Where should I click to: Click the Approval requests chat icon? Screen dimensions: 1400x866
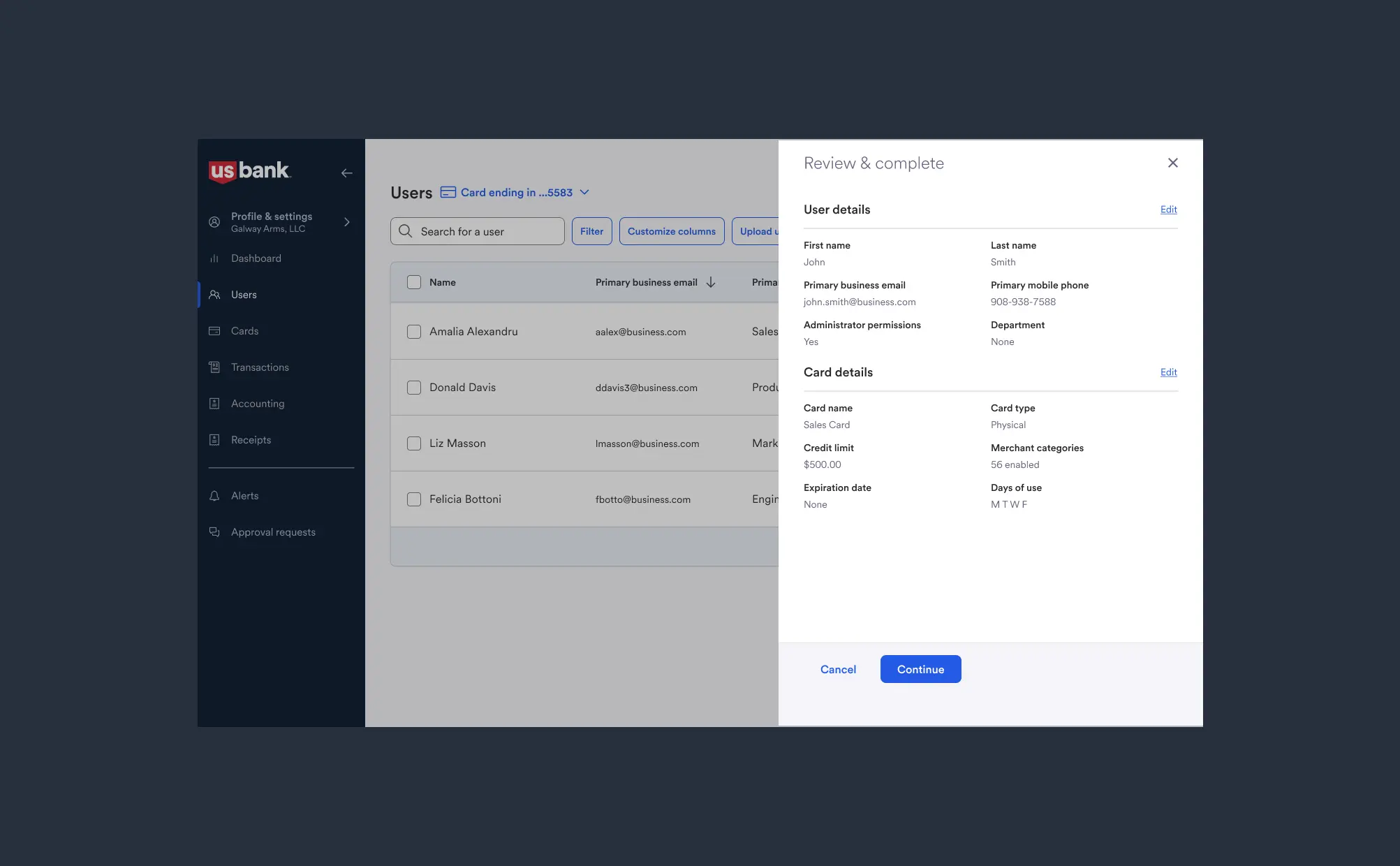click(214, 532)
